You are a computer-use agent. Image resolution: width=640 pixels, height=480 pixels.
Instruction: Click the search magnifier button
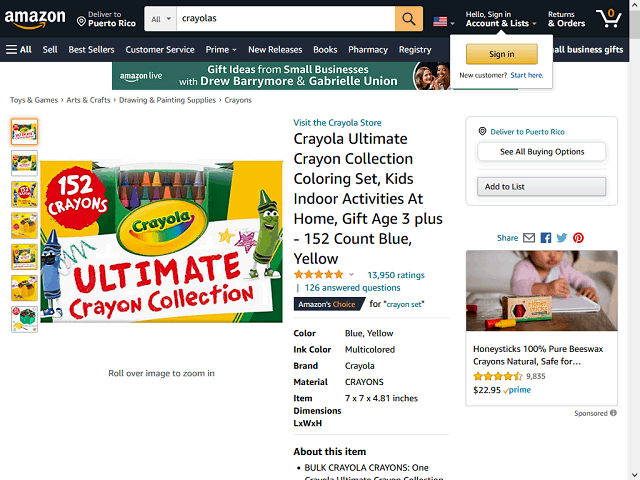pyautogui.click(x=409, y=19)
